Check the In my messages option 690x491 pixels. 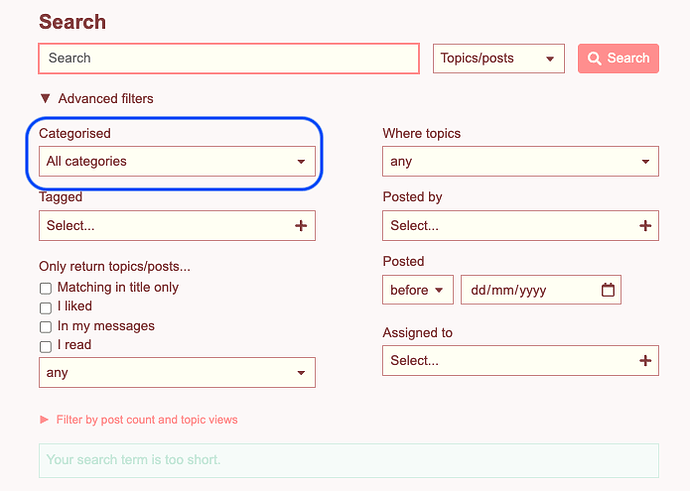(x=46, y=327)
